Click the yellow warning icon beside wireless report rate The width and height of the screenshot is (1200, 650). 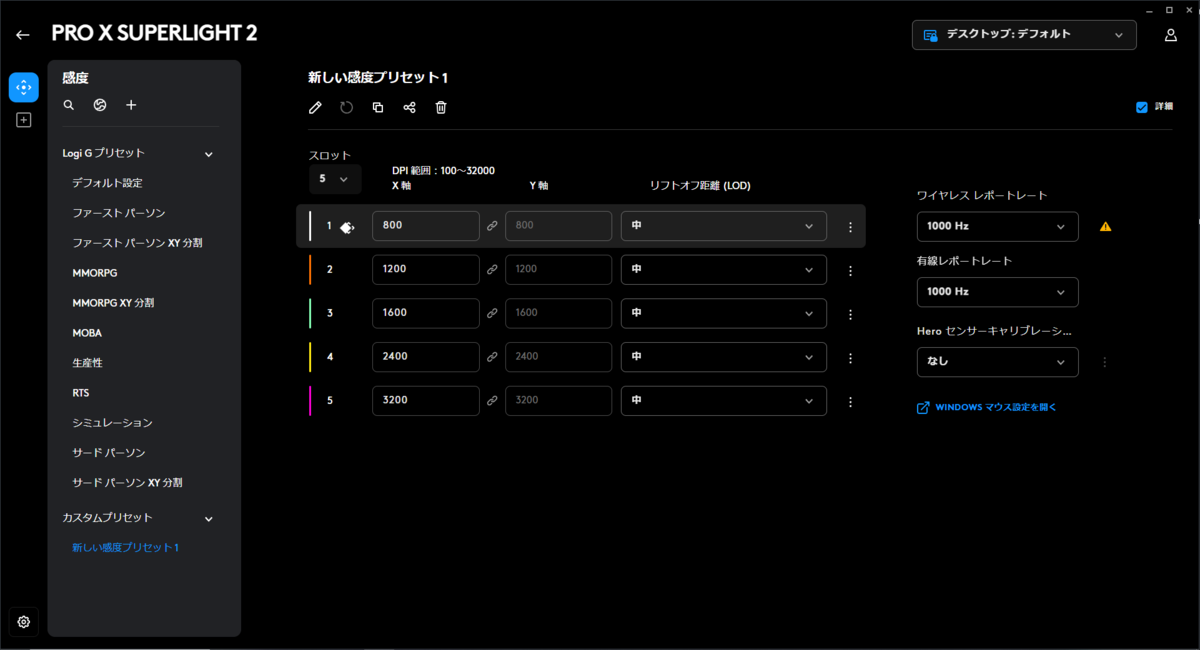1105,227
